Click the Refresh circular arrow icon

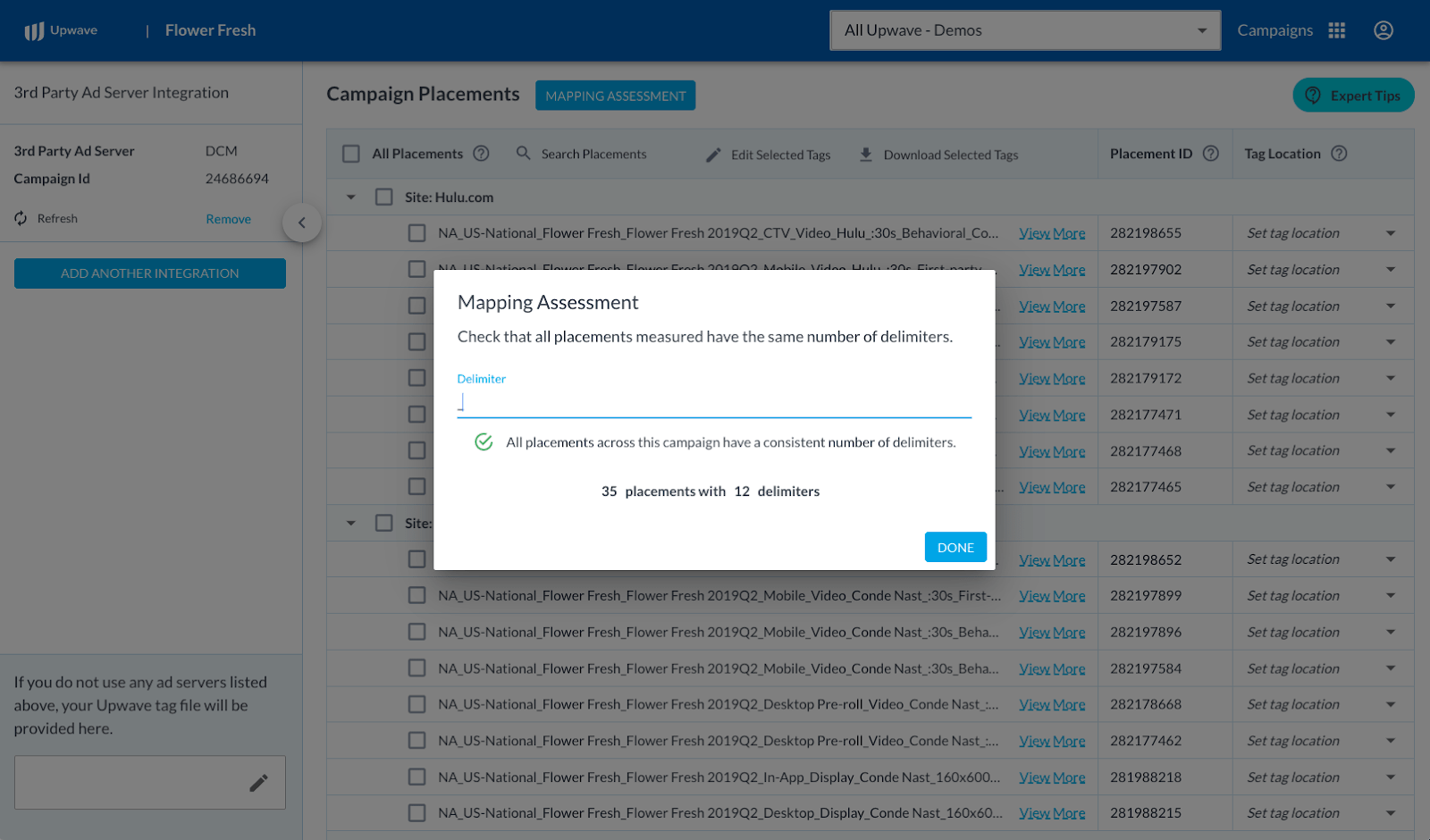(21, 218)
